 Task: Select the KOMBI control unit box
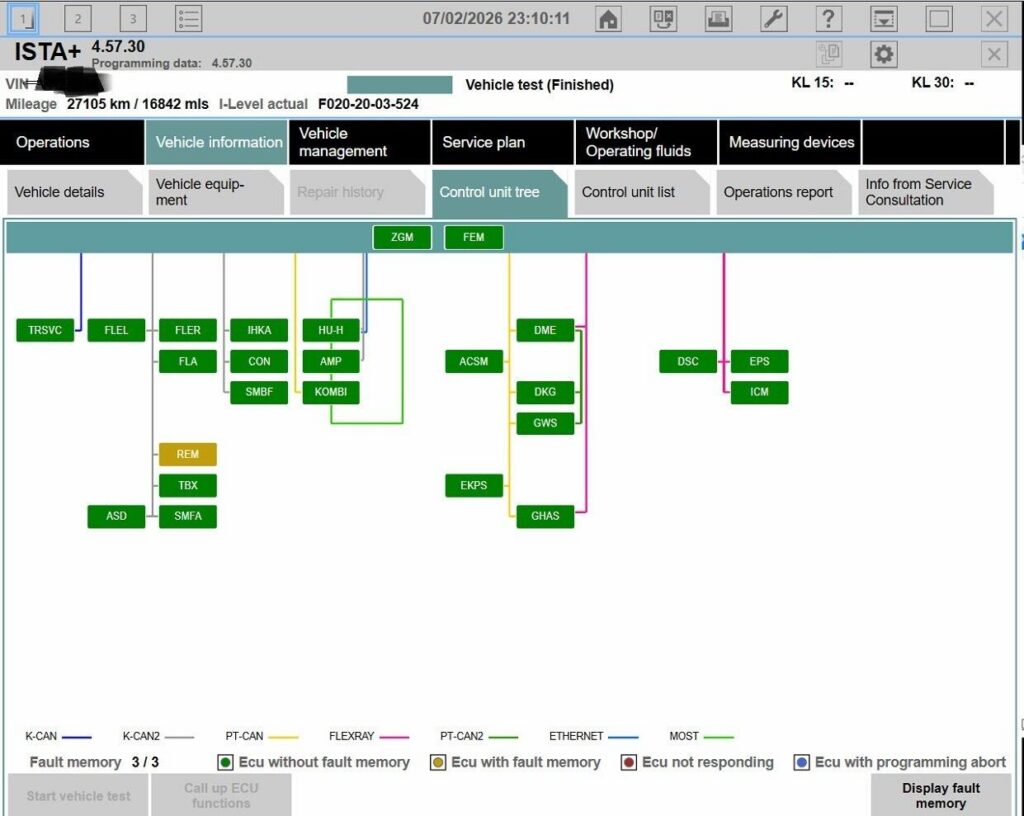(330, 392)
